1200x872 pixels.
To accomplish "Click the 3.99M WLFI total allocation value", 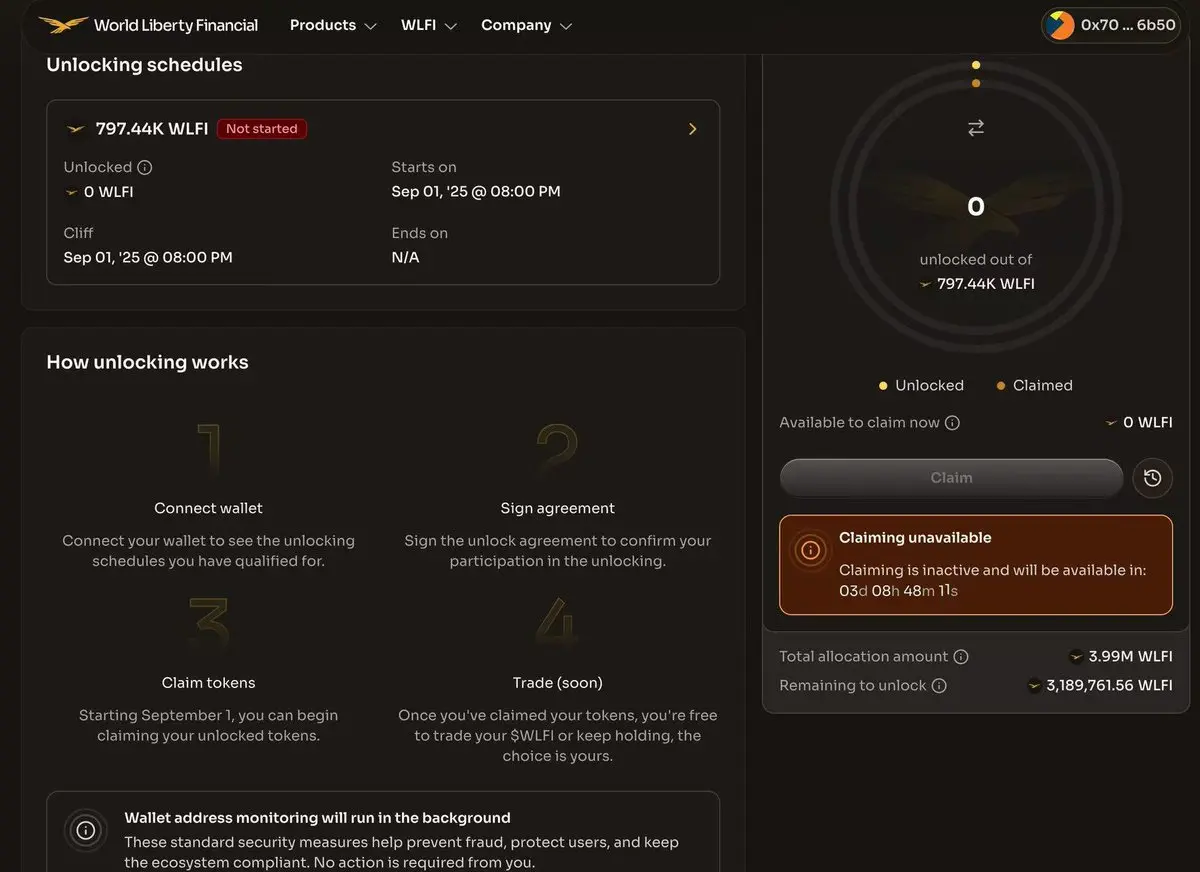I will tap(1130, 657).
